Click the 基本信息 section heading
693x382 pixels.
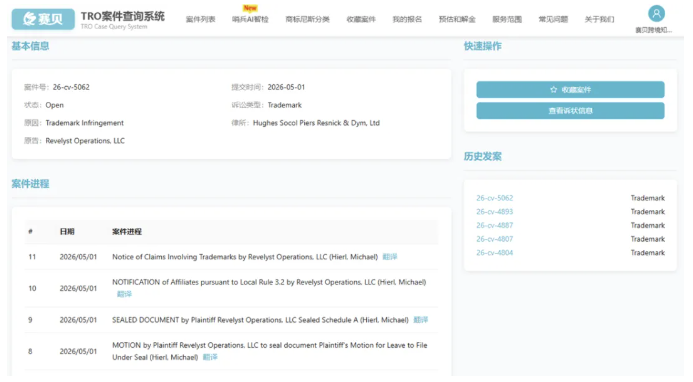pos(30,46)
